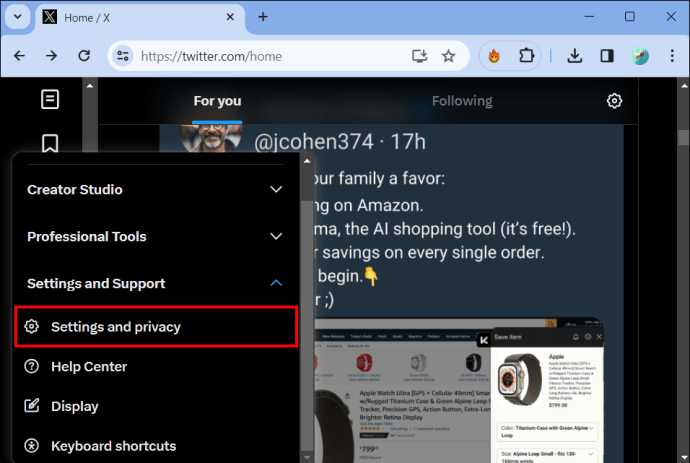Open the Extensions puzzle icon

click(526, 56)
